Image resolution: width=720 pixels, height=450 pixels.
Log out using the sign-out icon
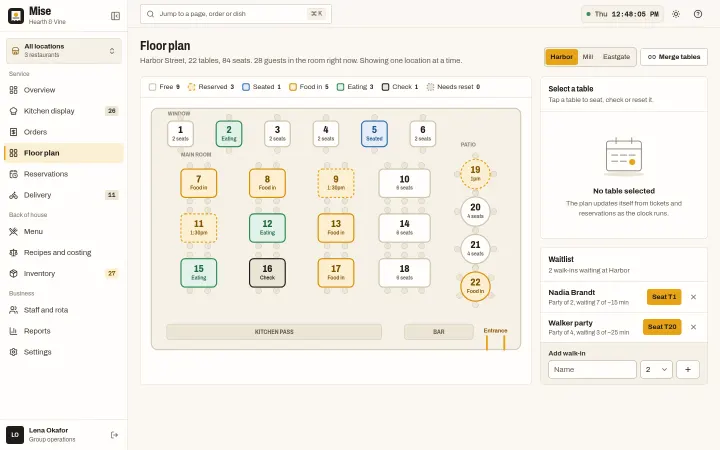pos(114,435)
